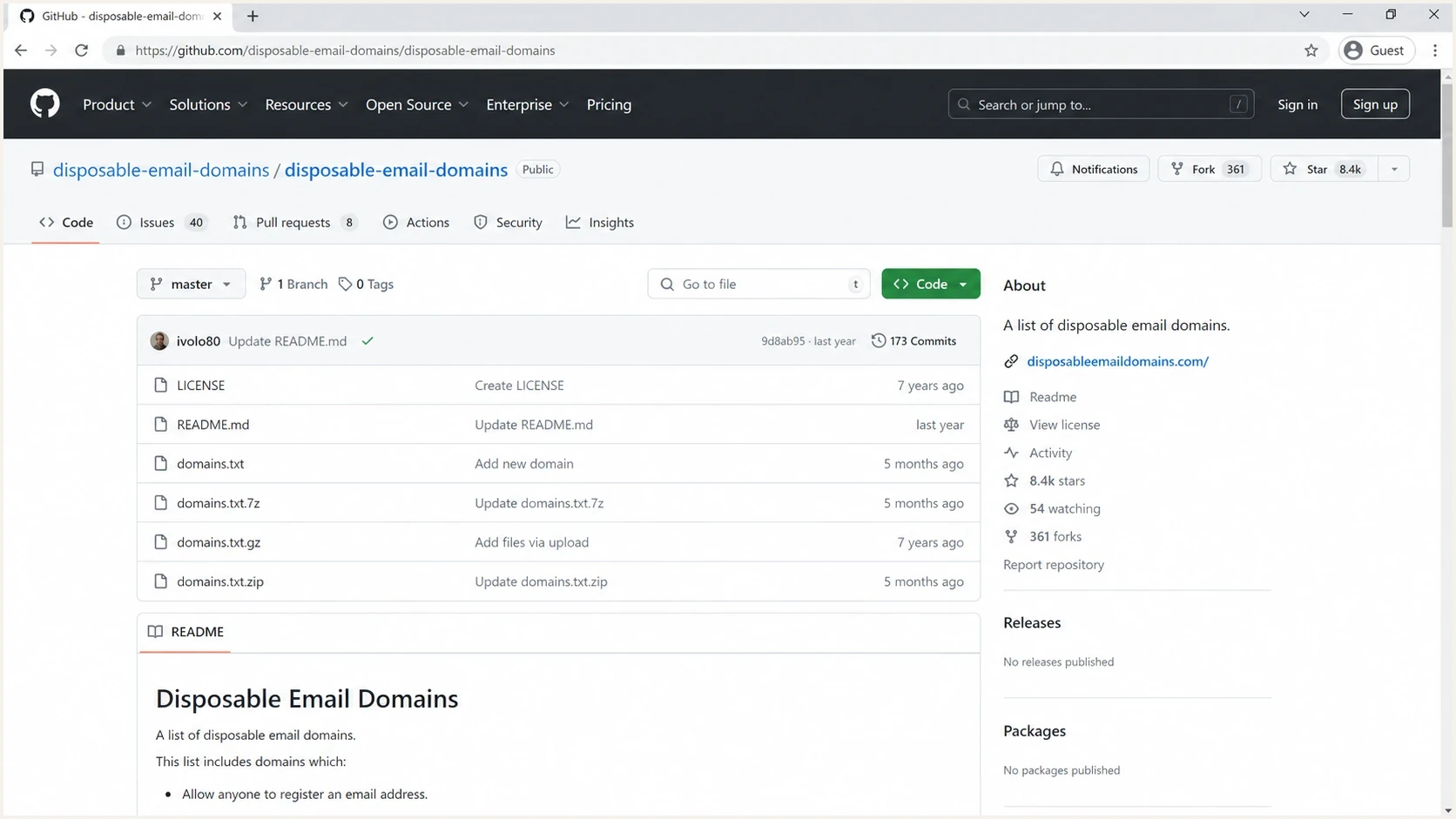Viewport: 1456px width, 819px height.
Task: Click the Releases heading link
Action: 1032,622
